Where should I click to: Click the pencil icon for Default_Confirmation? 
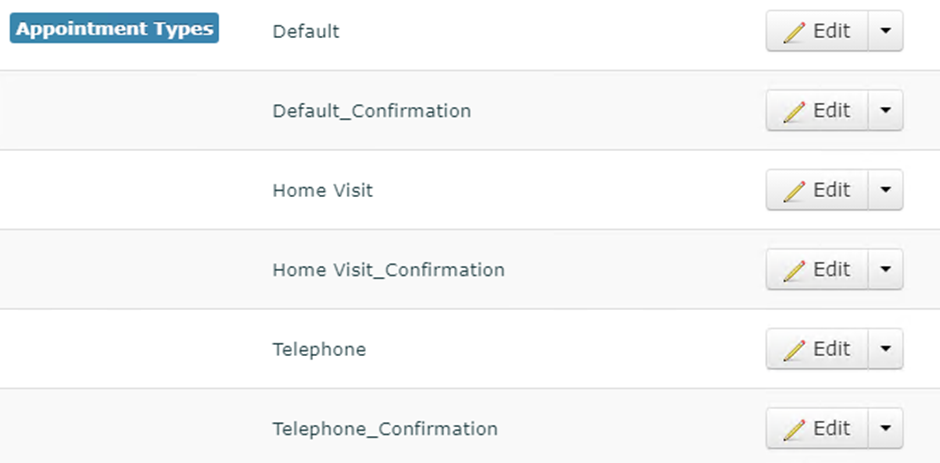[x=795, y=111]
